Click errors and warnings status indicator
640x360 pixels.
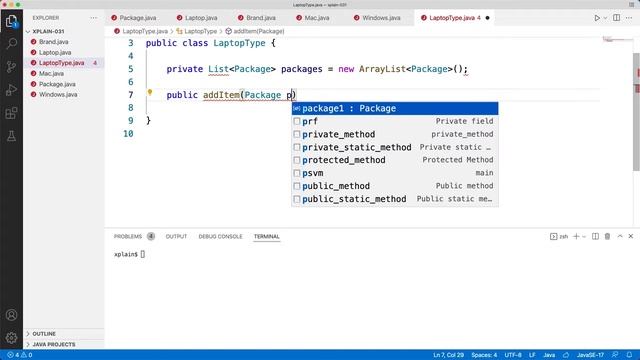coord(20,355)
